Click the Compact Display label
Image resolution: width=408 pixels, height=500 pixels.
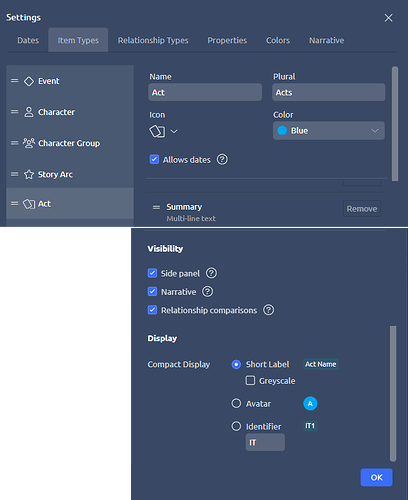(x=179, y=364)
